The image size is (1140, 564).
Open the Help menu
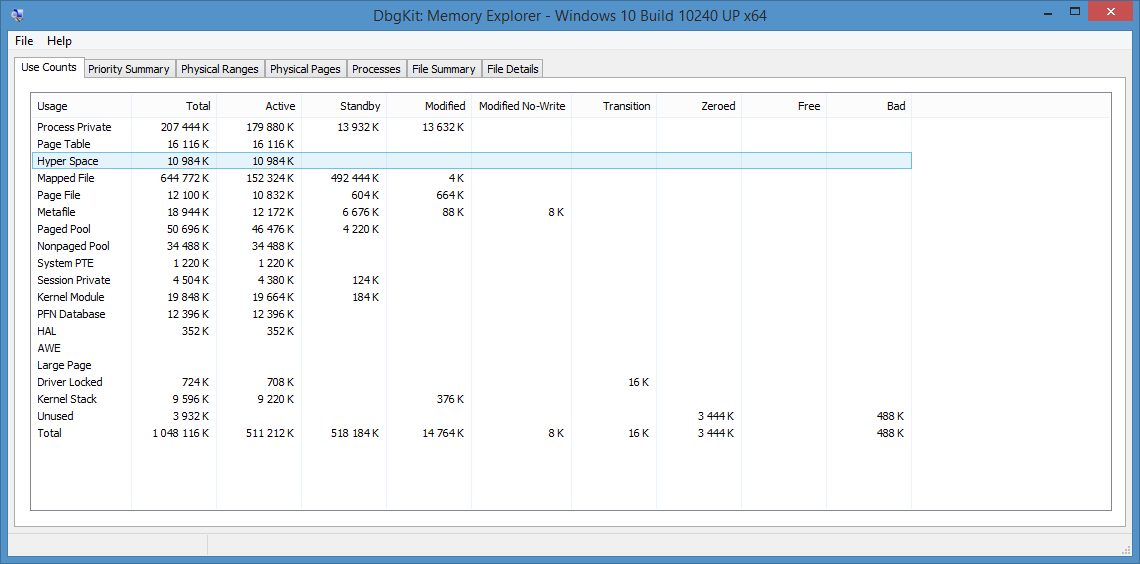(60, 41)
